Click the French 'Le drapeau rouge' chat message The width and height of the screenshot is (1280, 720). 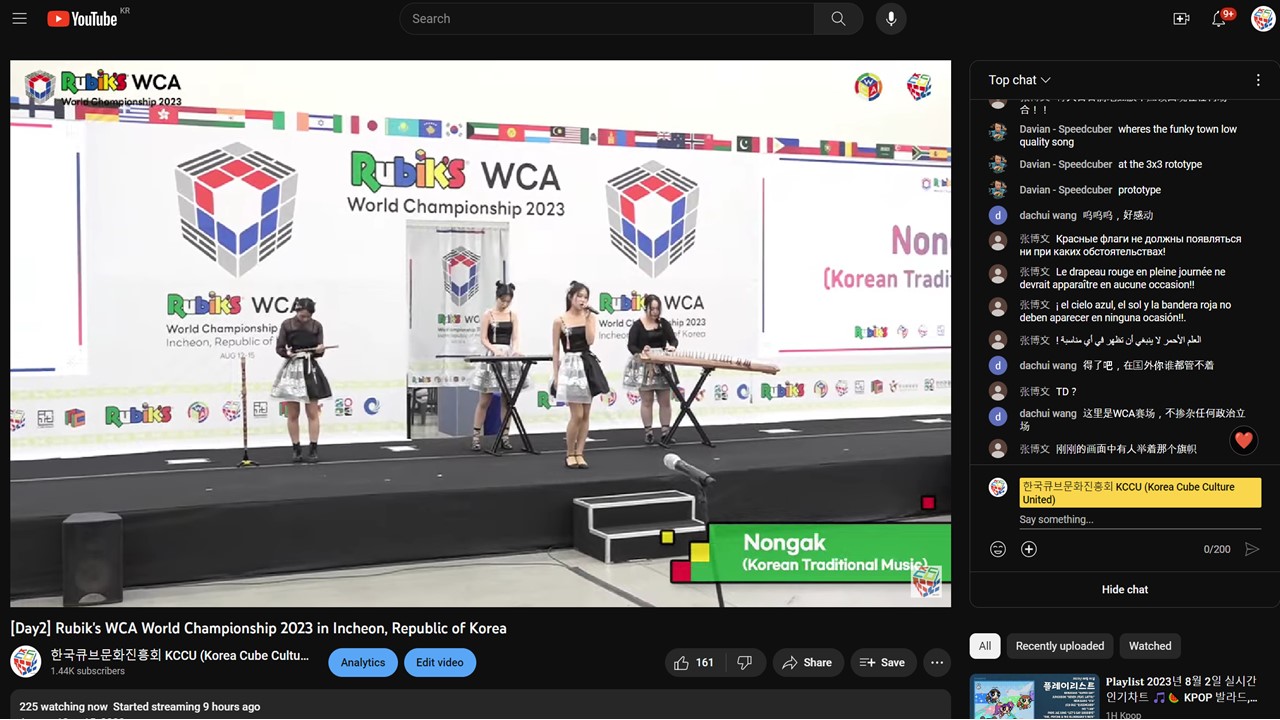point(1122,278)
